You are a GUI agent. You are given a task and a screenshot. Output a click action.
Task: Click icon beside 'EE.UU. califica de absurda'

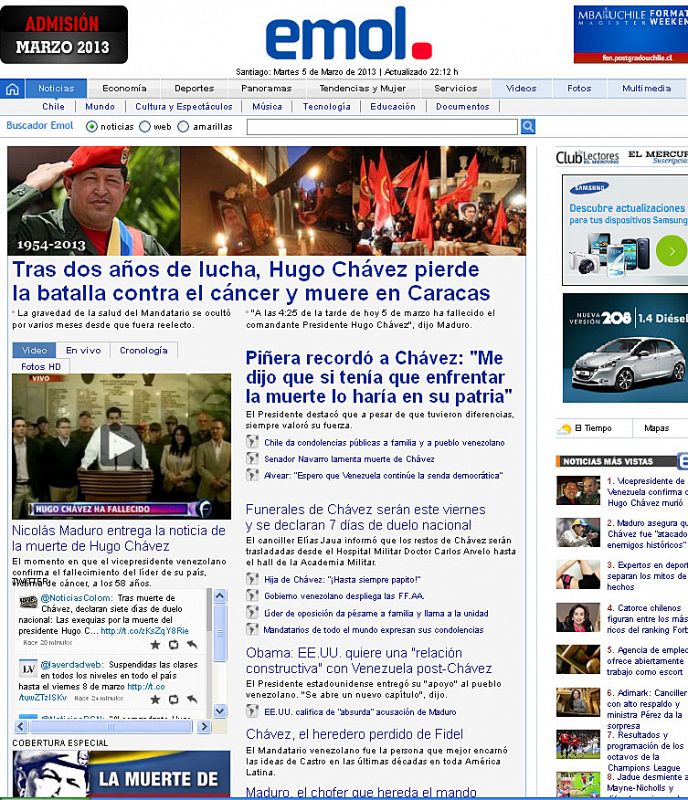(252, 710)
